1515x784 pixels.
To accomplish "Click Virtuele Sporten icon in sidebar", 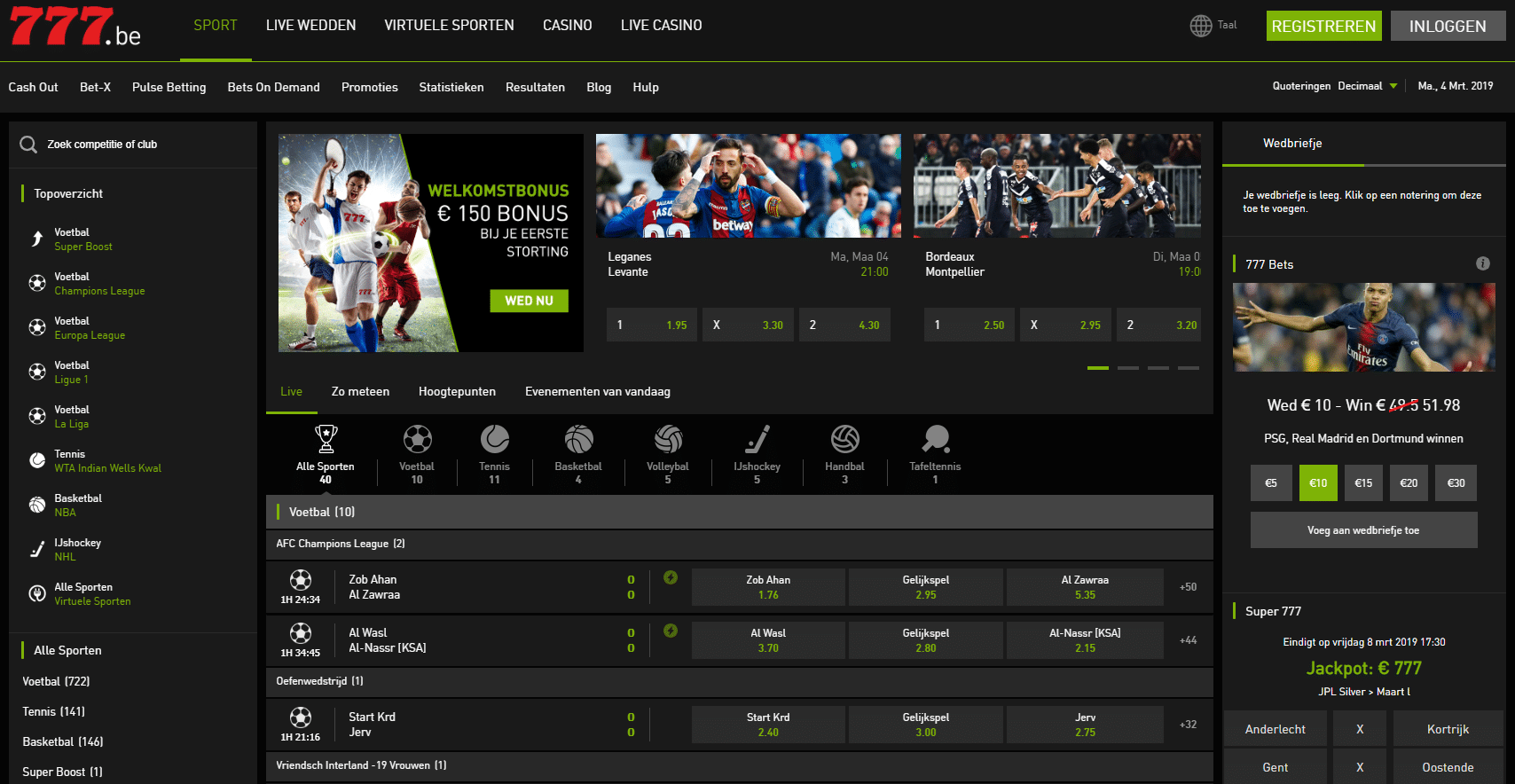I will pos(37,593).
